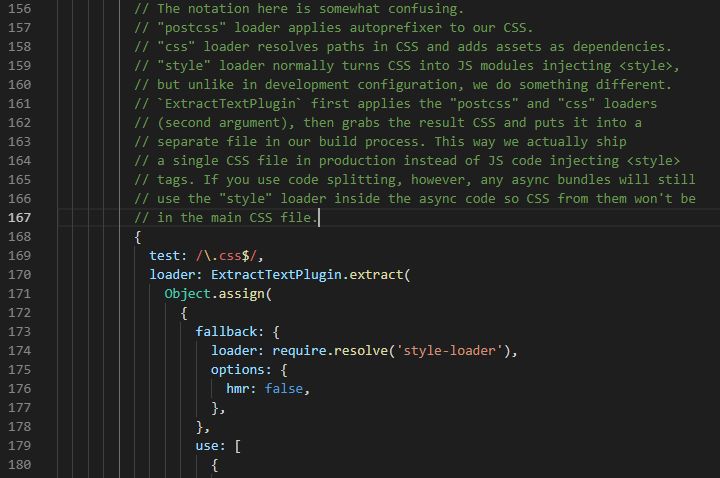Click 'require' on line 174
Image resolution: width=720 pixels, height=478 pixels.
(x=299, y=351)
